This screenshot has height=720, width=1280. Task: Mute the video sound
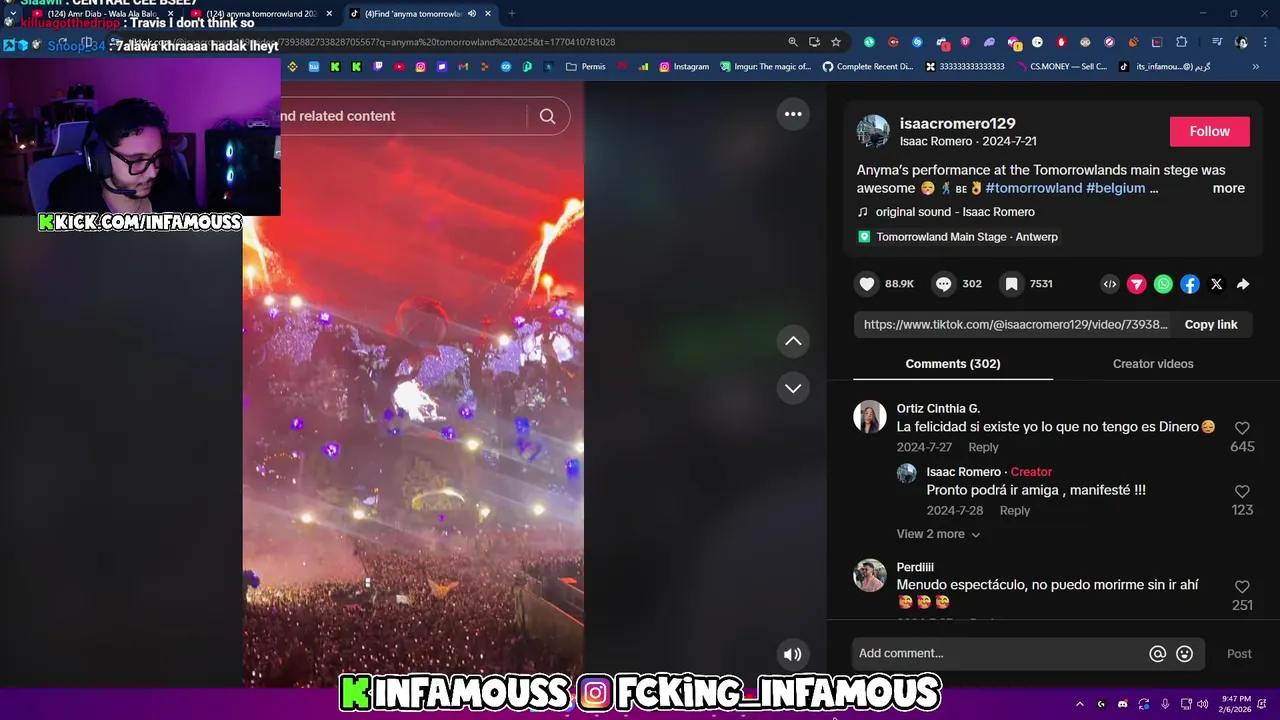[x=792, y=654]
